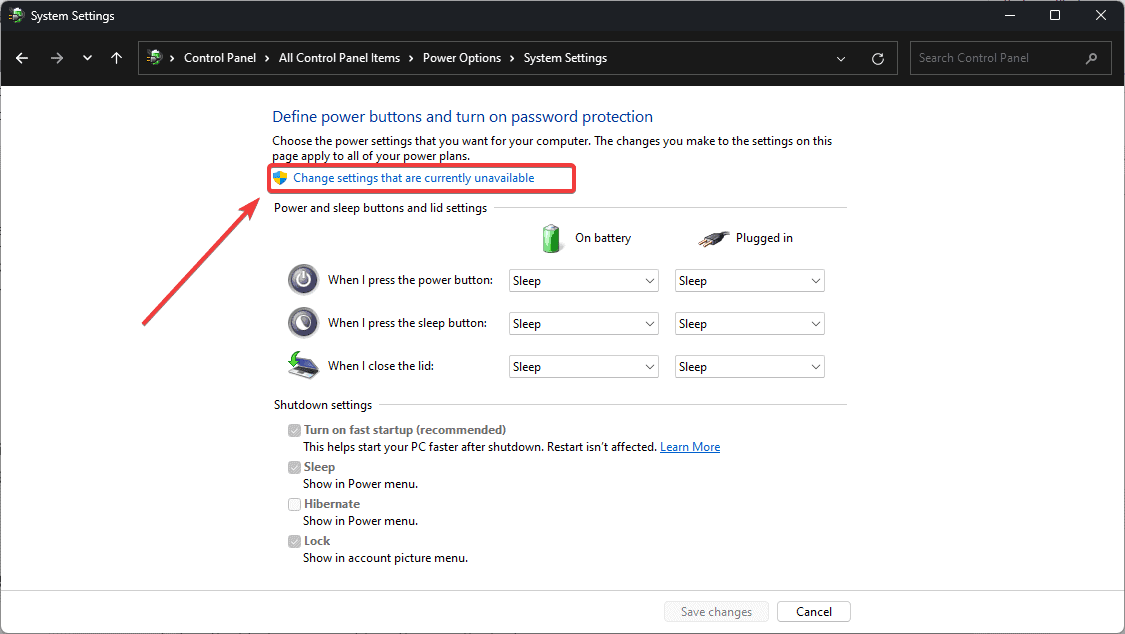The image size is (1125, 634).
Task: Toggle Turn on fast startup checkbox
Action: point(294,430)
